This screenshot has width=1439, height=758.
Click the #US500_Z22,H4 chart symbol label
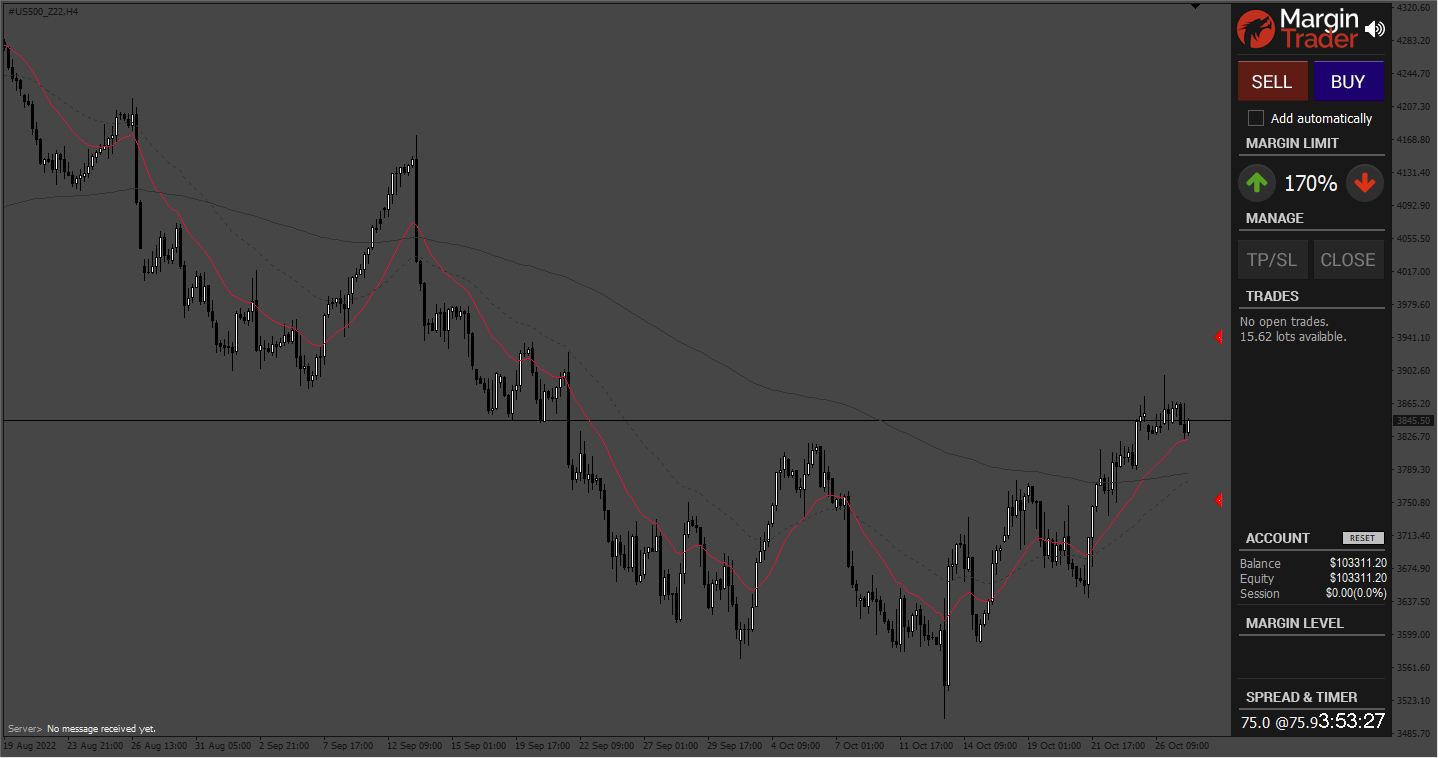pos(43,11)
